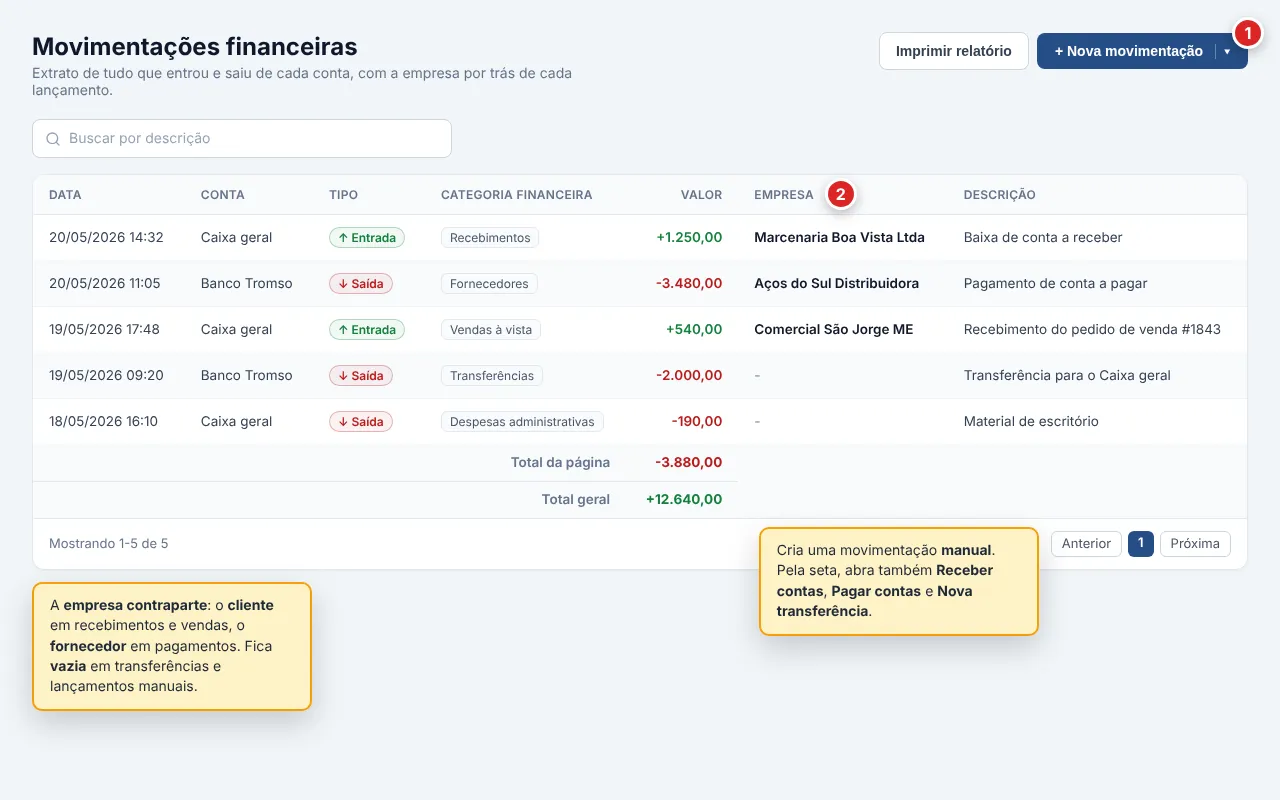Viewport: 1280px width, 800px height.
Task: Click the Mostrando 1-5 de 5 text
Action: (109, 544)
